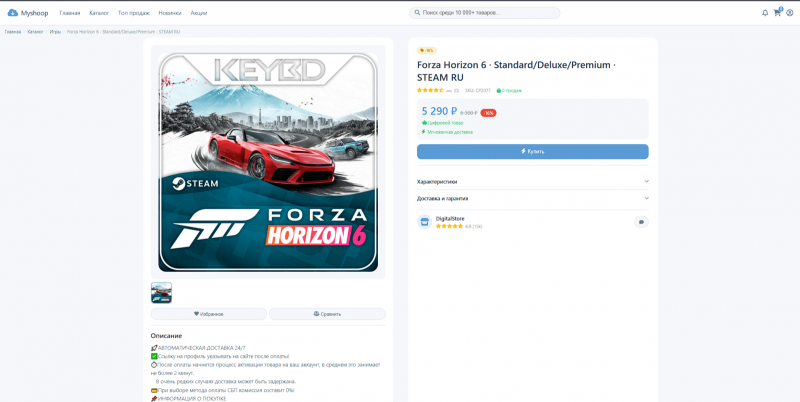Click the red -16% discount badge

coord(488,113)
